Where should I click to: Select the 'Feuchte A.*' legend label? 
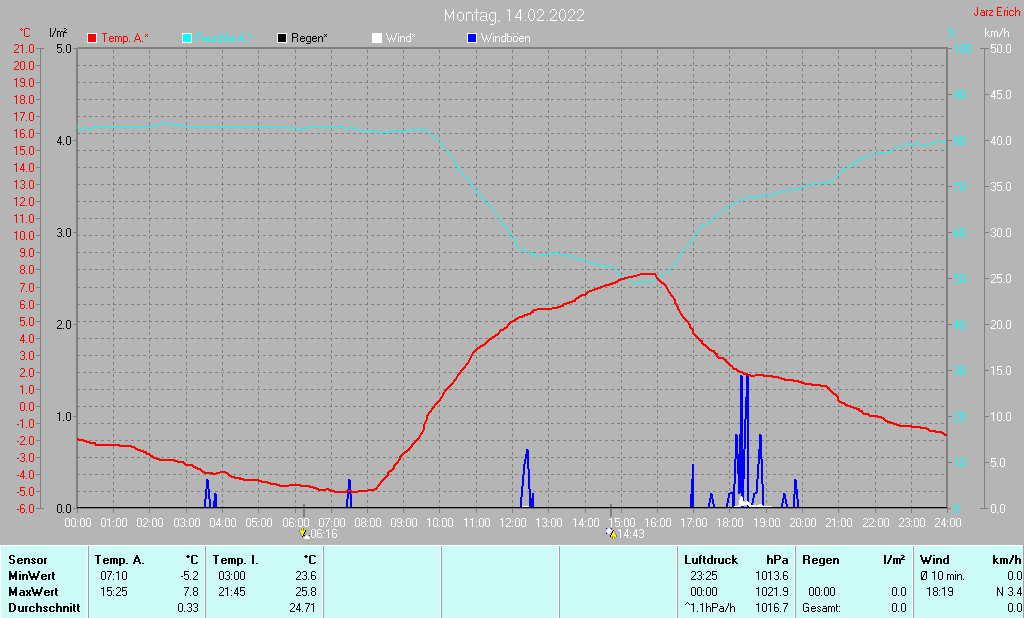point(224,39)
